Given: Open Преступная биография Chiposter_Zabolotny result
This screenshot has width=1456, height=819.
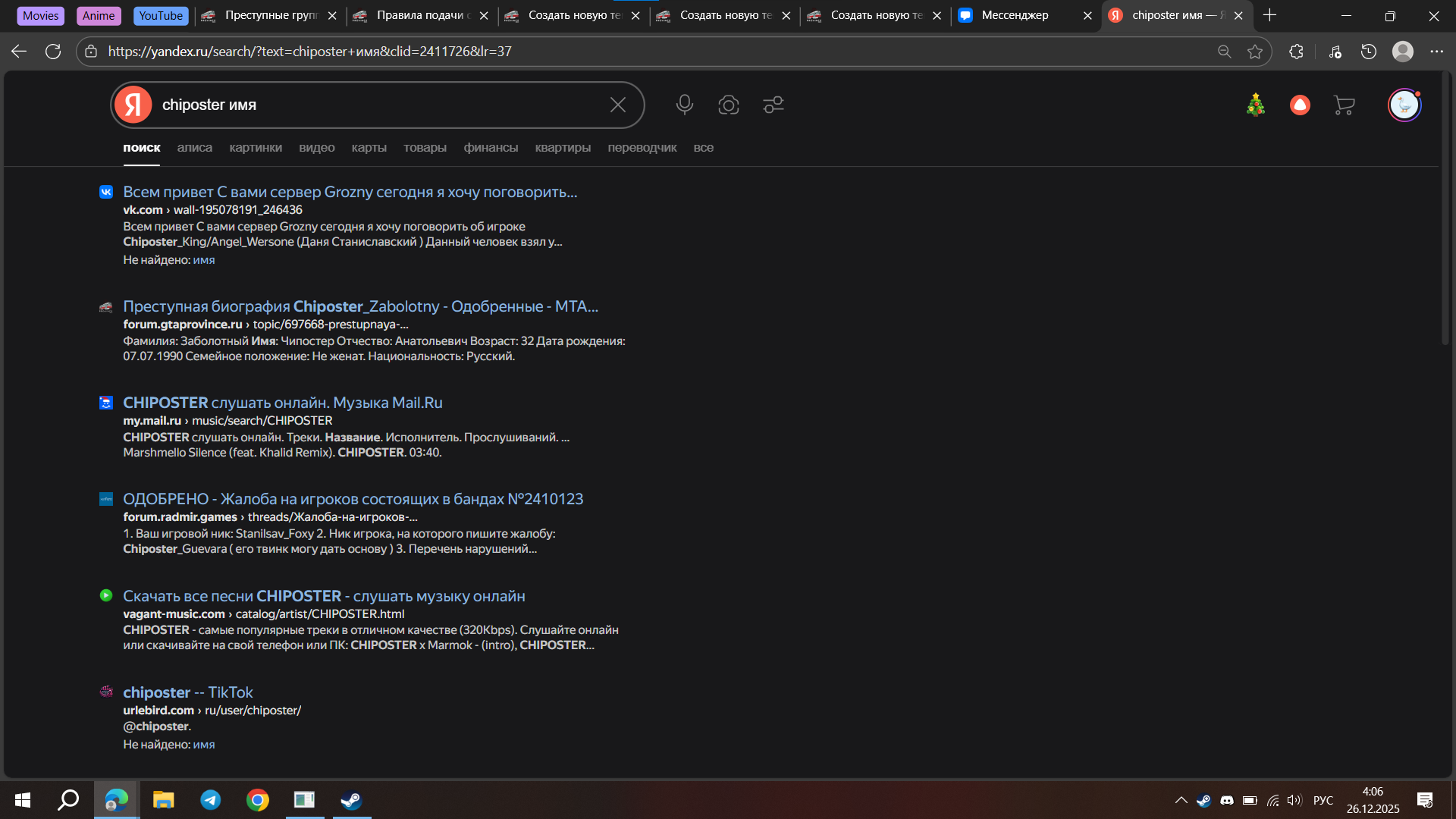Looking at the screenshot, I should click(x=360, y=306).
